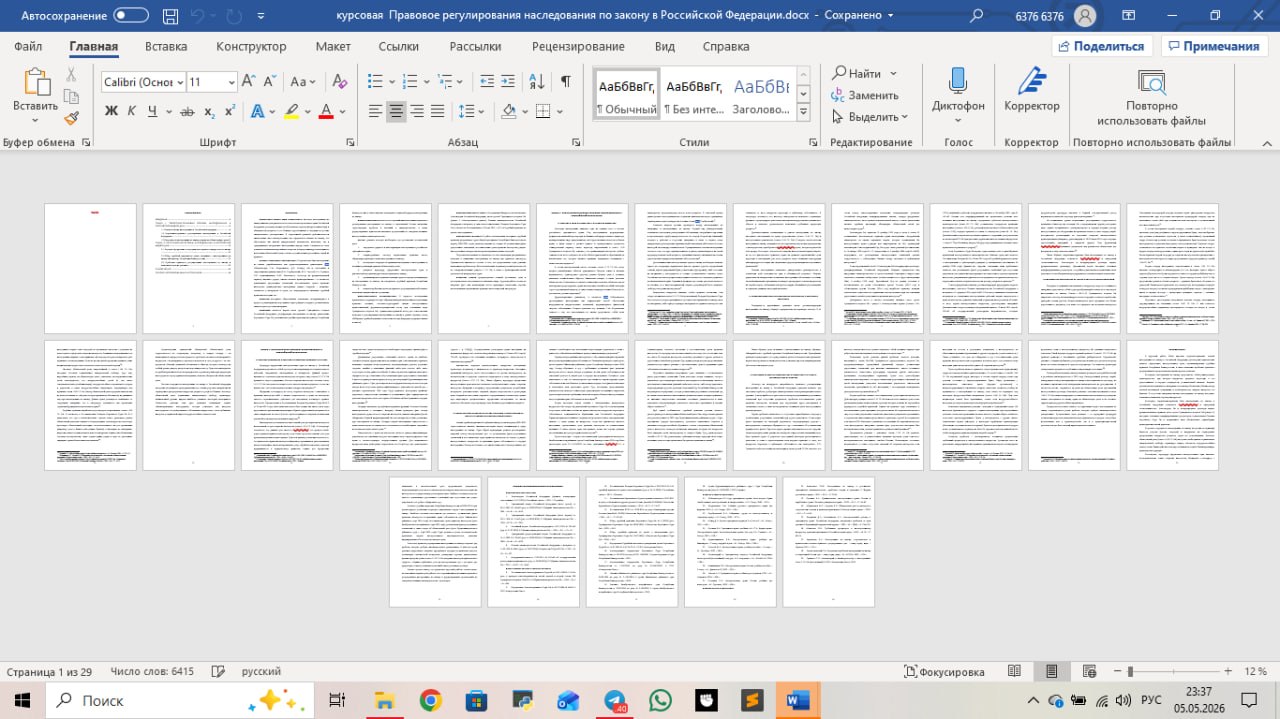Select the Format Painter brush
Image resolution: width=1280 pixels, height=719 pixels.
pos(71,118)
